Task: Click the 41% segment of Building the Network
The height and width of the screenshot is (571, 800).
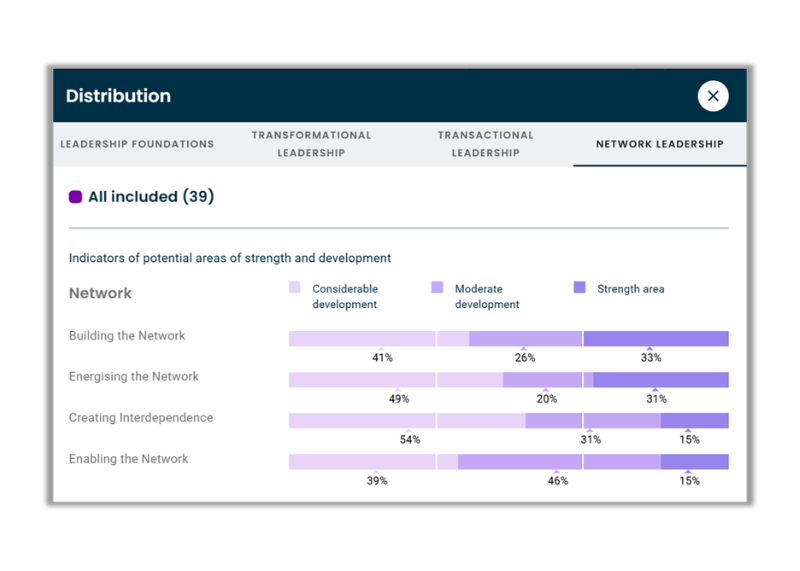Action: (x=378, y=339)
